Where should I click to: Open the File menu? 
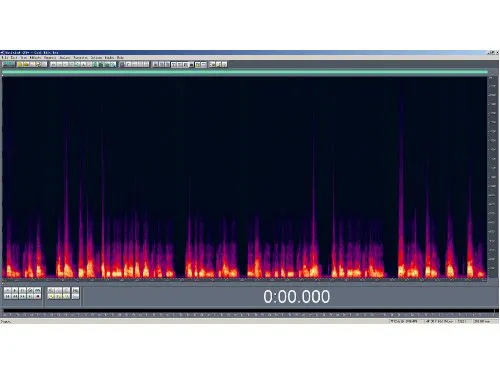(x=5, y=58)
